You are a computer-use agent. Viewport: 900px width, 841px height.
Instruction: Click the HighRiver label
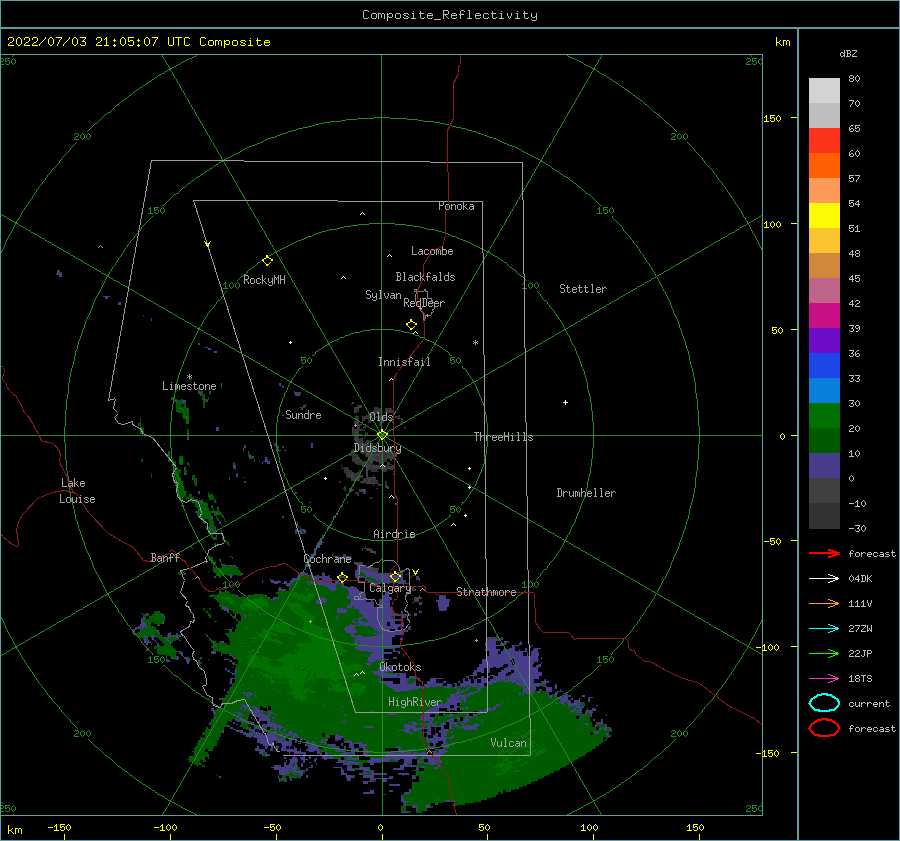click(414, 702)
